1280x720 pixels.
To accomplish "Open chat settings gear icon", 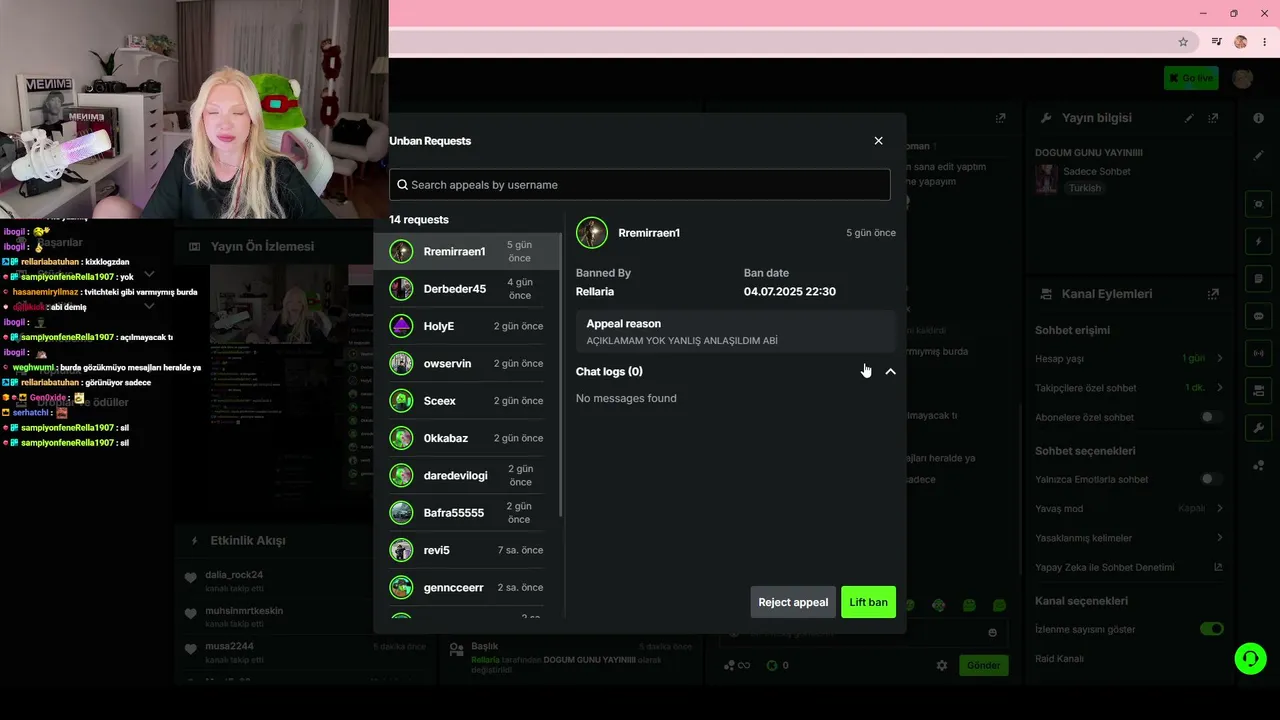I will coord(941,665).
